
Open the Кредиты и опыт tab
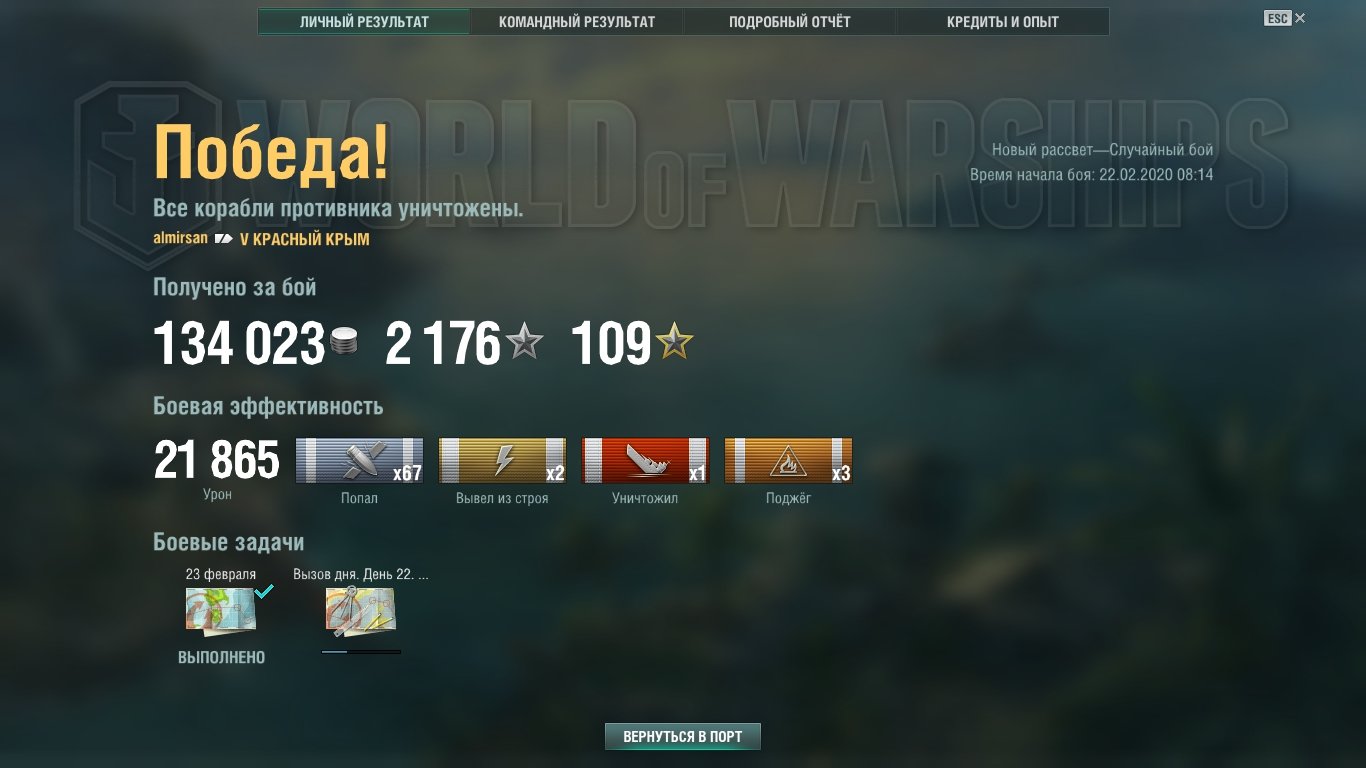click(1003, 22)
